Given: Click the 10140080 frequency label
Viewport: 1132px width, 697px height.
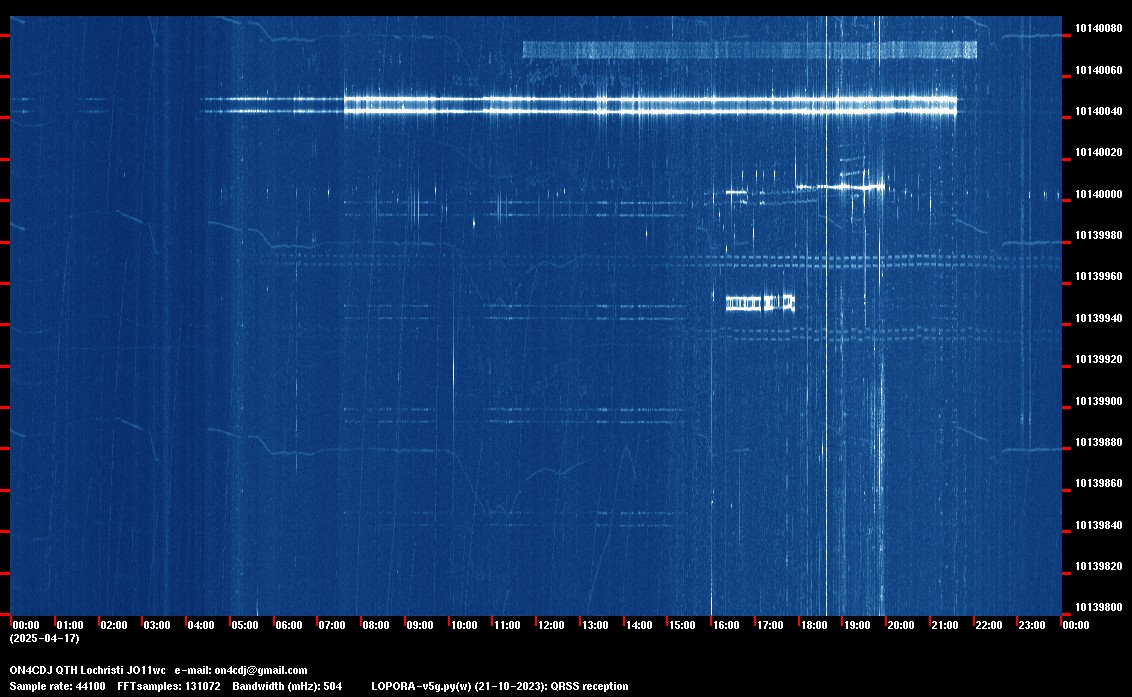Looking at the screenshot, I should click(x=1099, y=29).
